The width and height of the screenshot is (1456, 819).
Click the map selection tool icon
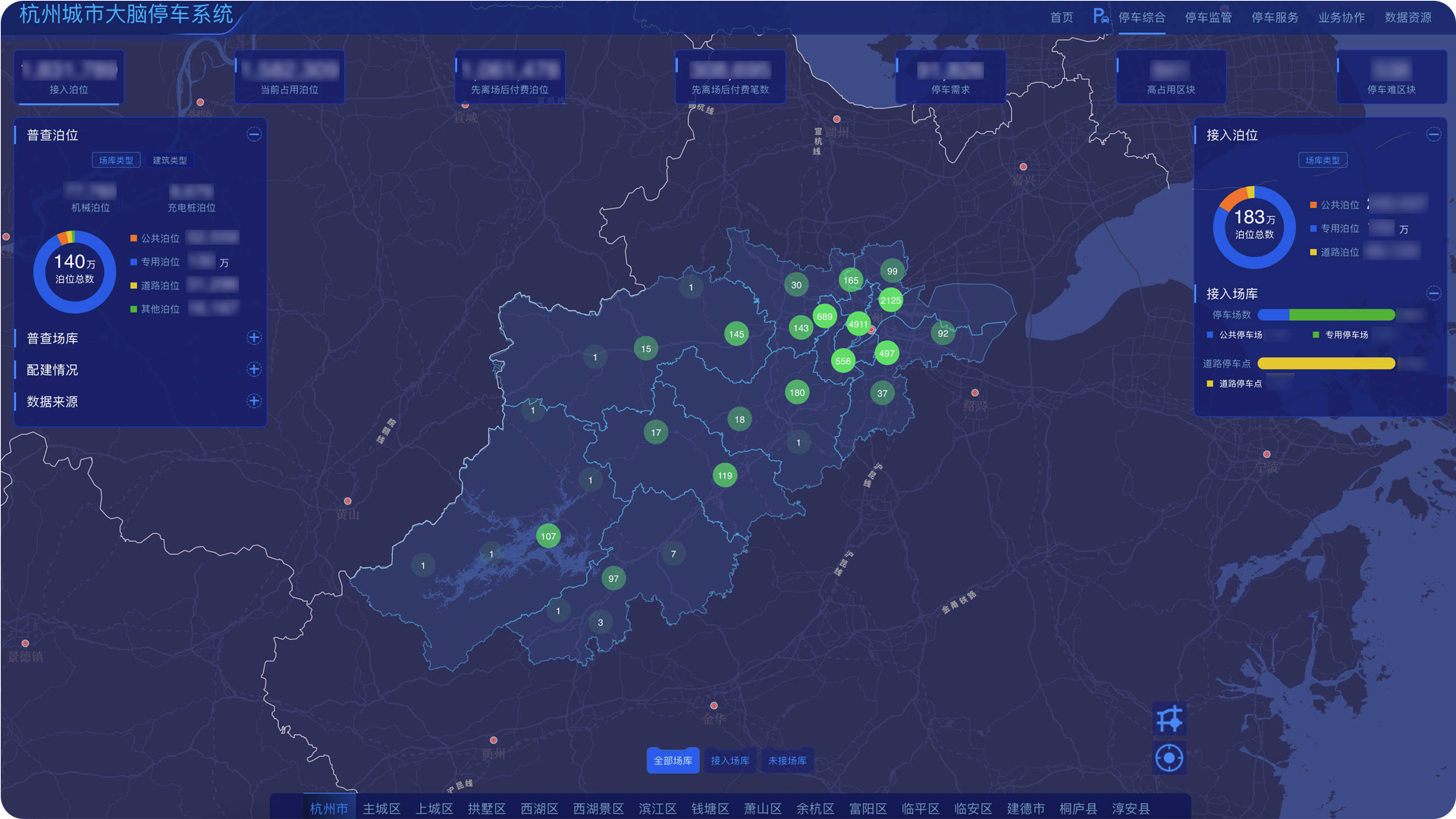click(x=1169, y=719)
